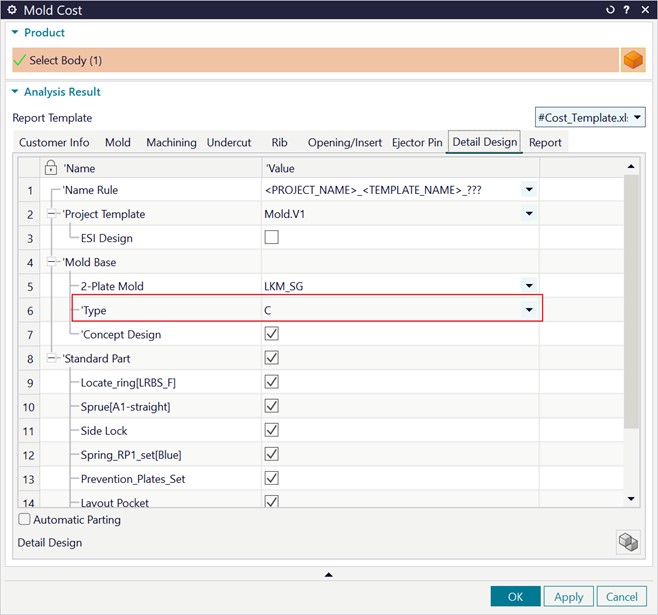658x615 pixels.
Task: Select the Detail Design tab
Action: point(485,142)
